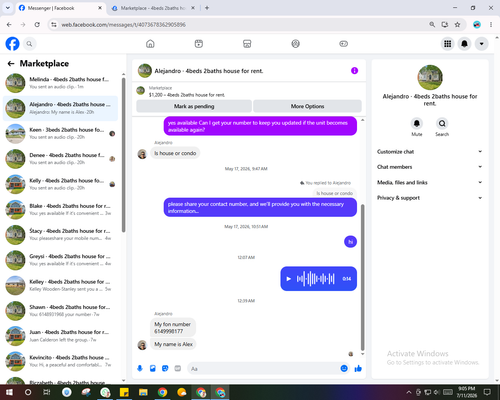
Task: Search in conversation icon
Action: tap(442, 124)
